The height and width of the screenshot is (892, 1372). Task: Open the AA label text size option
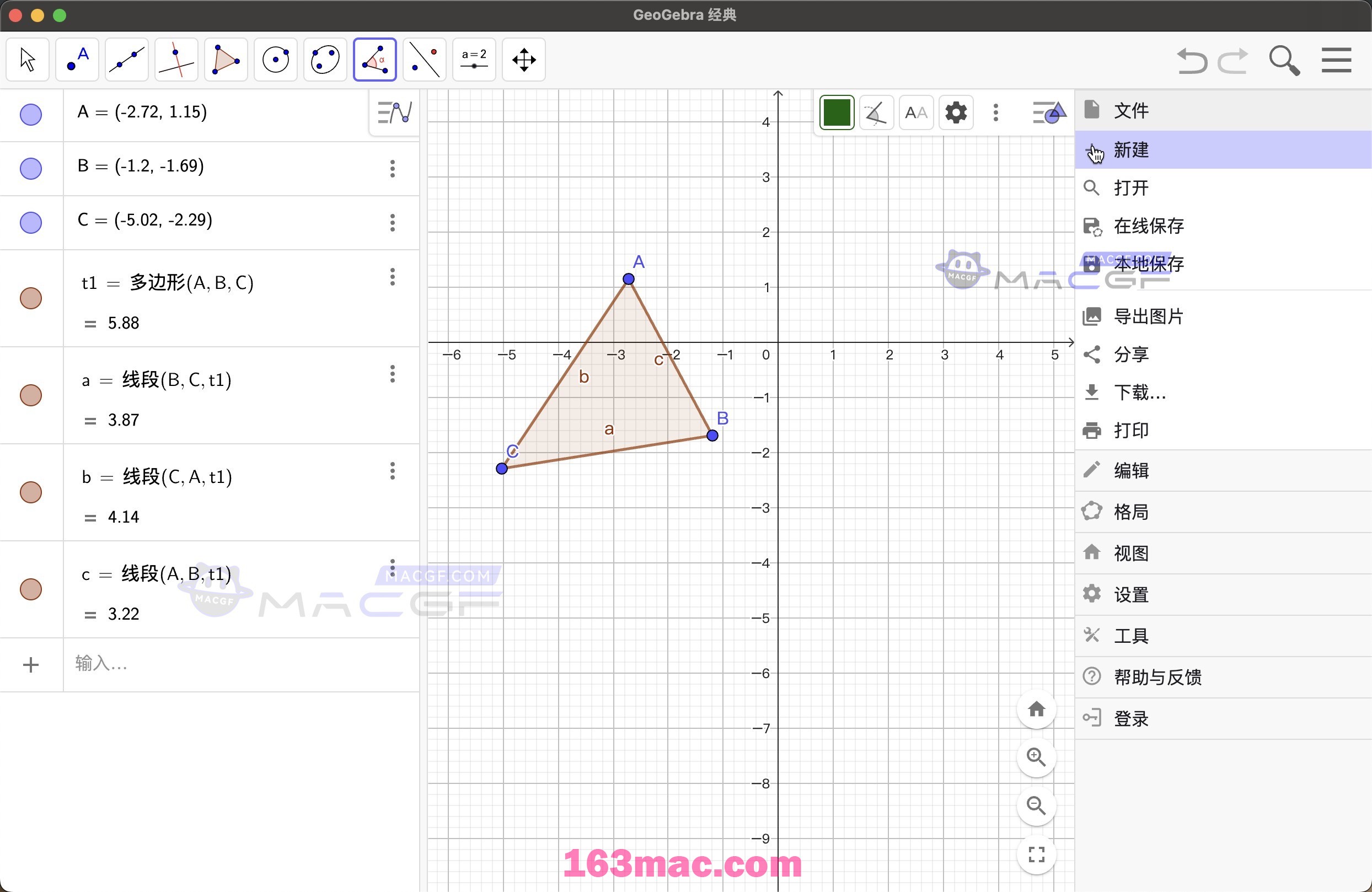[x=916, y=112]
